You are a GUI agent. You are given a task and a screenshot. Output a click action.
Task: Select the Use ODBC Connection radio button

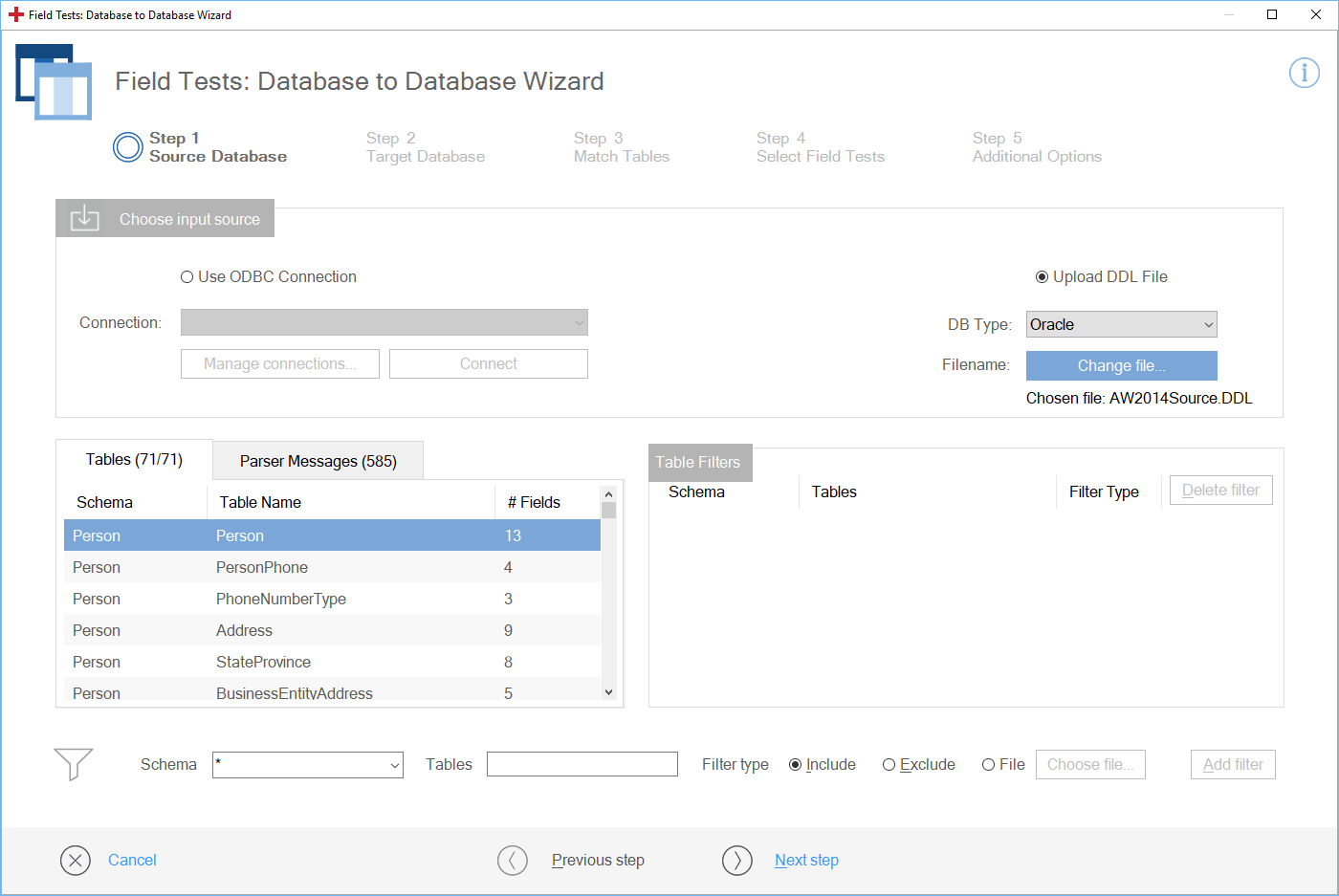click(x=187, y=277)
